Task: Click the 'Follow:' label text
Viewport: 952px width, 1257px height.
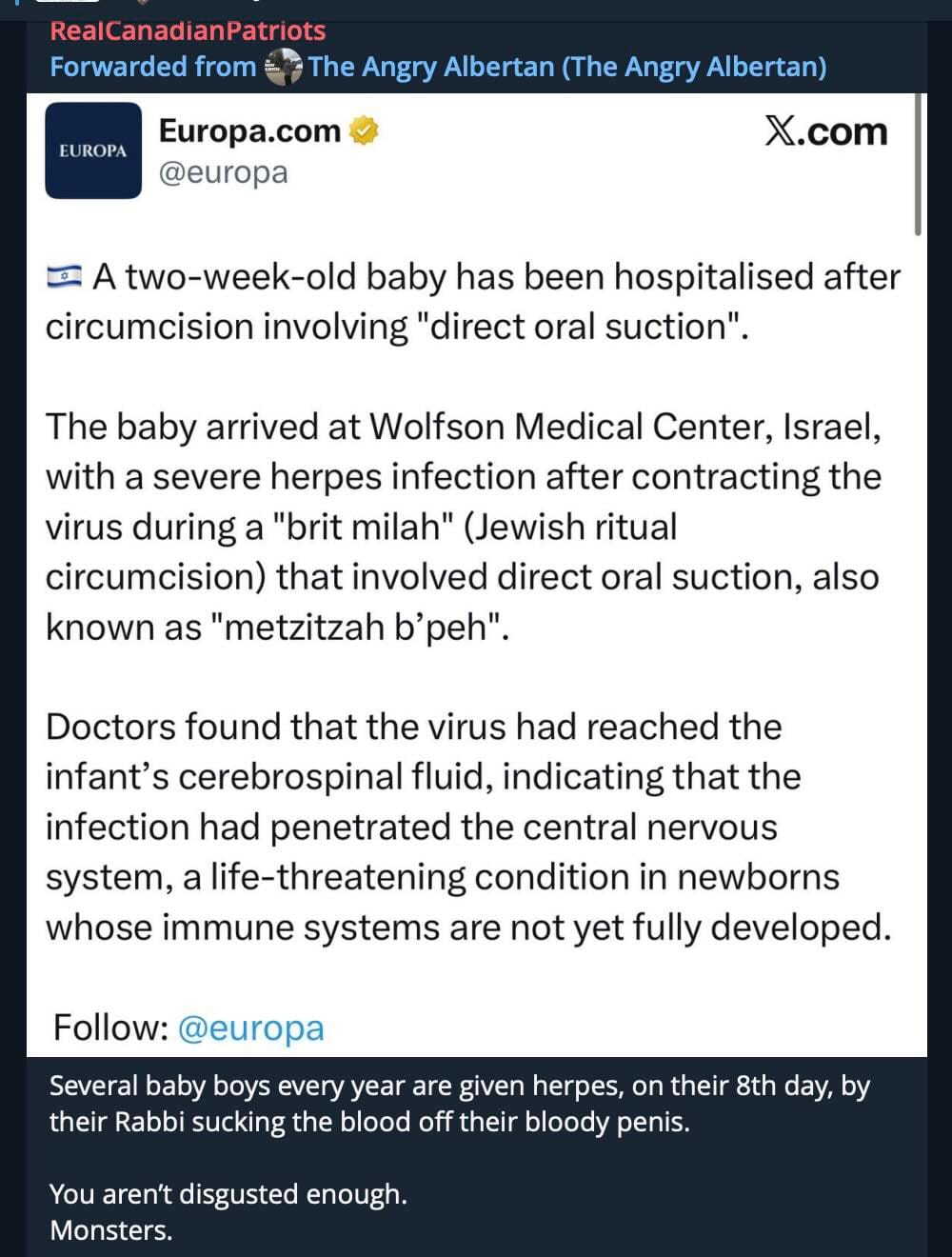Action: click(110, 1028)
